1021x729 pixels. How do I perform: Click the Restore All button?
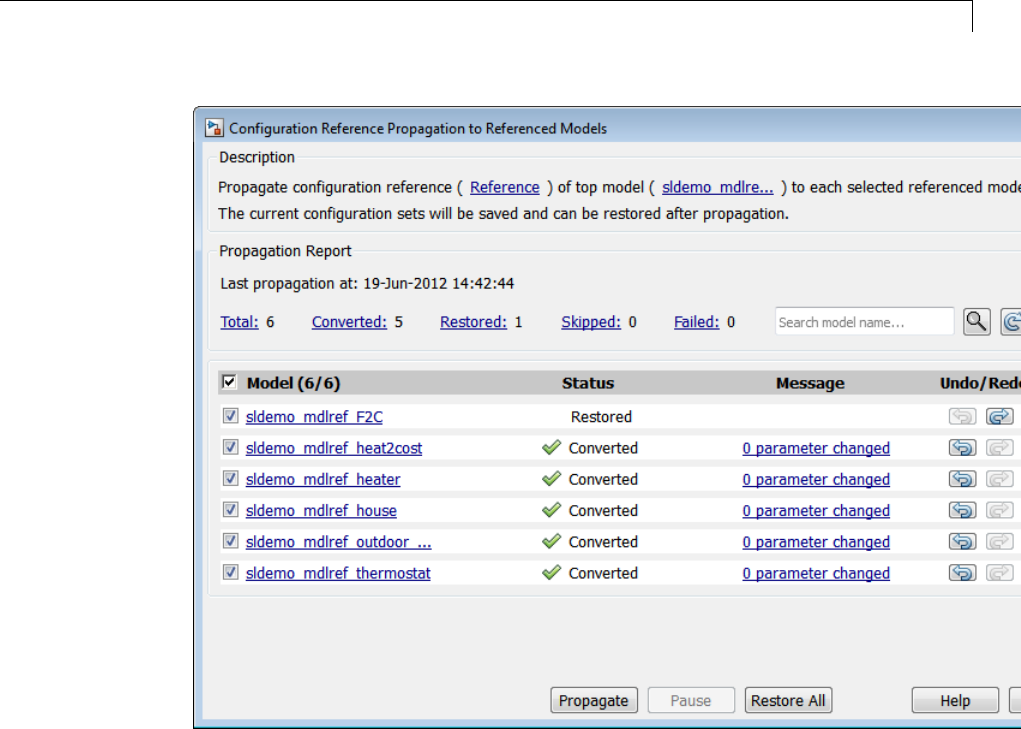788,700
